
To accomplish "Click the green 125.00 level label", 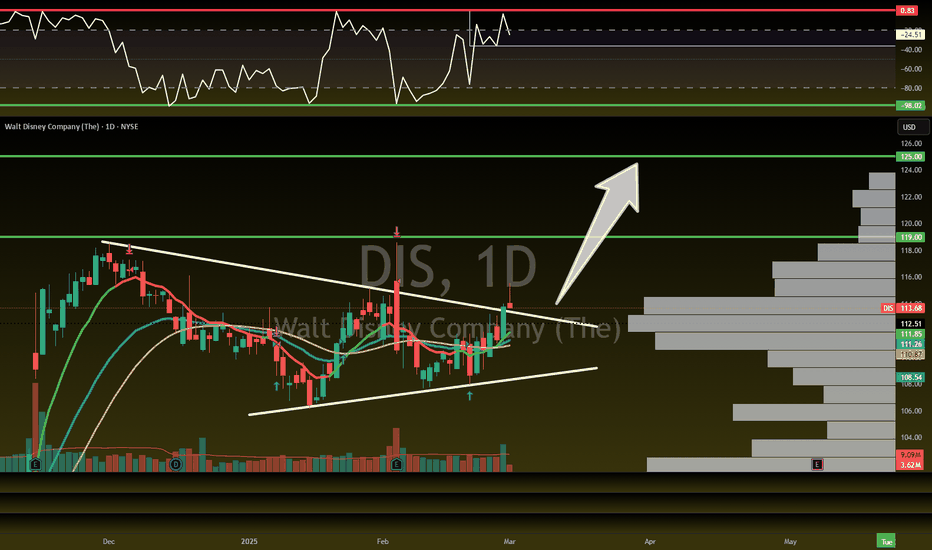I will 911,156.
